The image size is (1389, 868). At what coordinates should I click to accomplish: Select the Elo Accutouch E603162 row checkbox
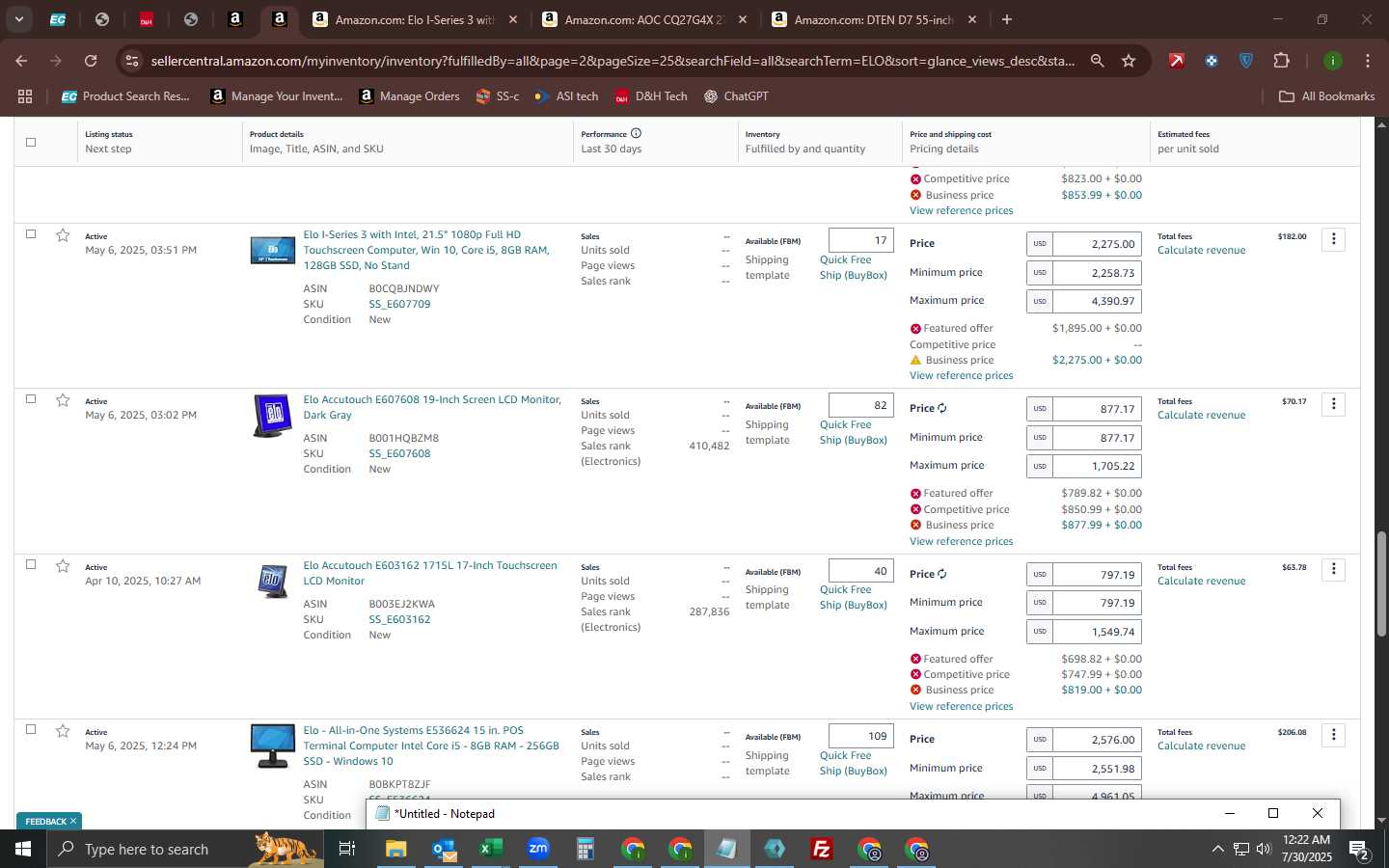pos(31,564)
